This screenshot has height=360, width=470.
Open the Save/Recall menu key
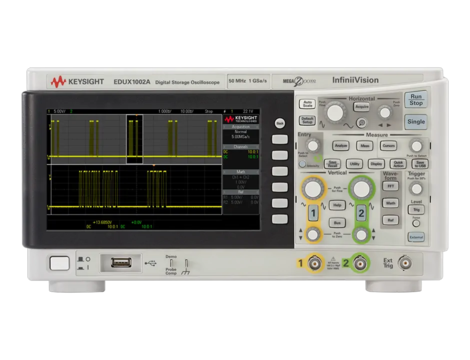click(x=332, y=164)
